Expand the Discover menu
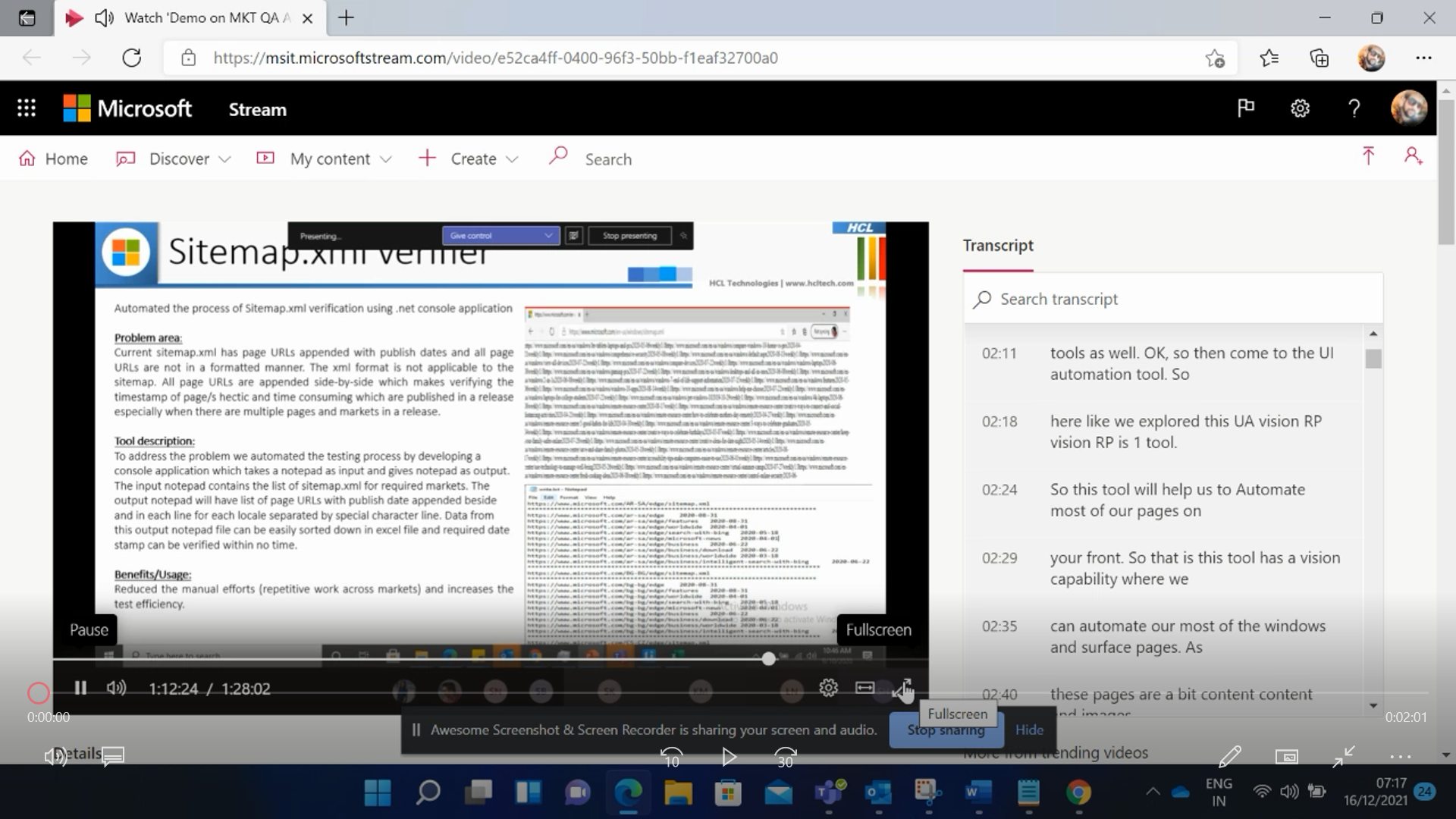The width and height of the screenshot is (1456, 819). click(x=174, y=158)
